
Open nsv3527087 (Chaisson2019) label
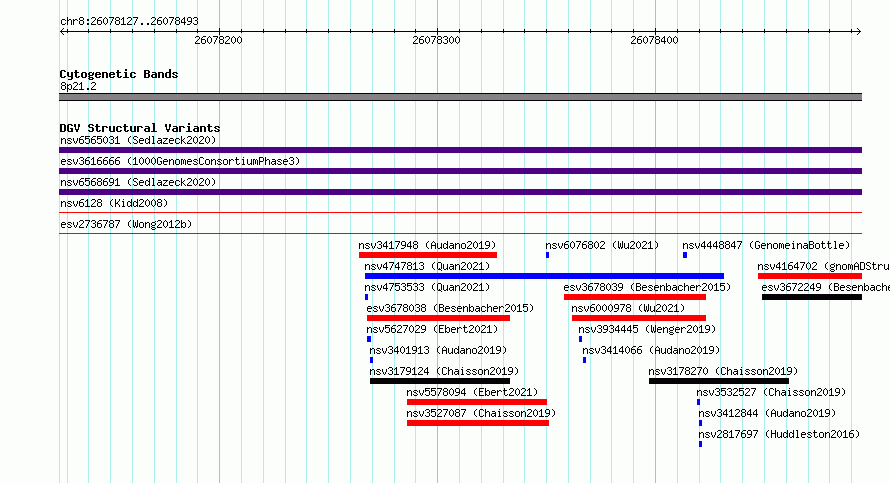click(x=481, y=413)
